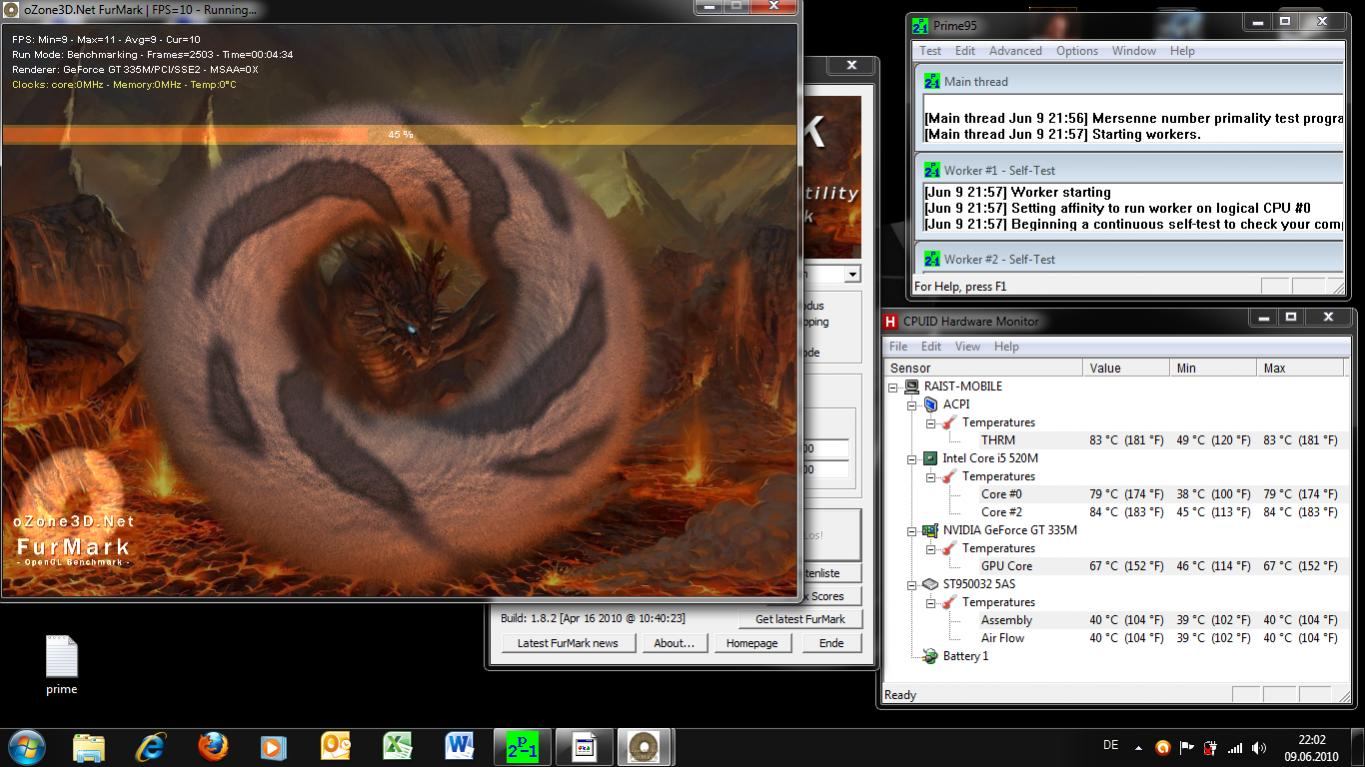This screenshot has width=1365, height=767.
Task: Click Latest FurMark news button
Action: click(567, 643)
